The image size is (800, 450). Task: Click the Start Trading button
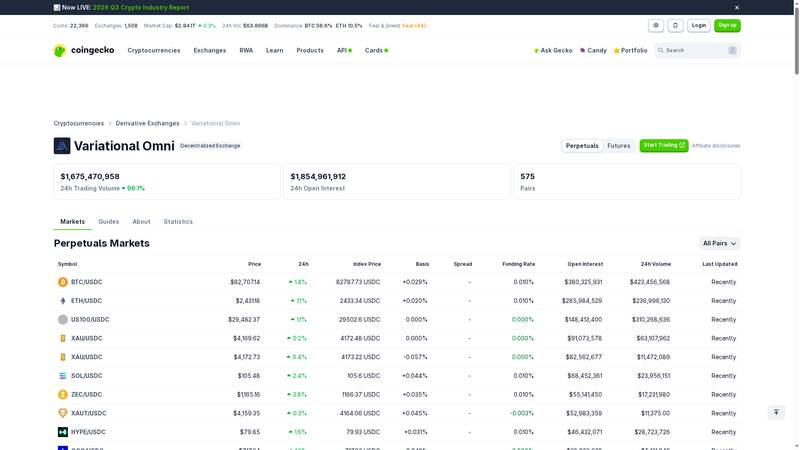[x=664, y=145]
